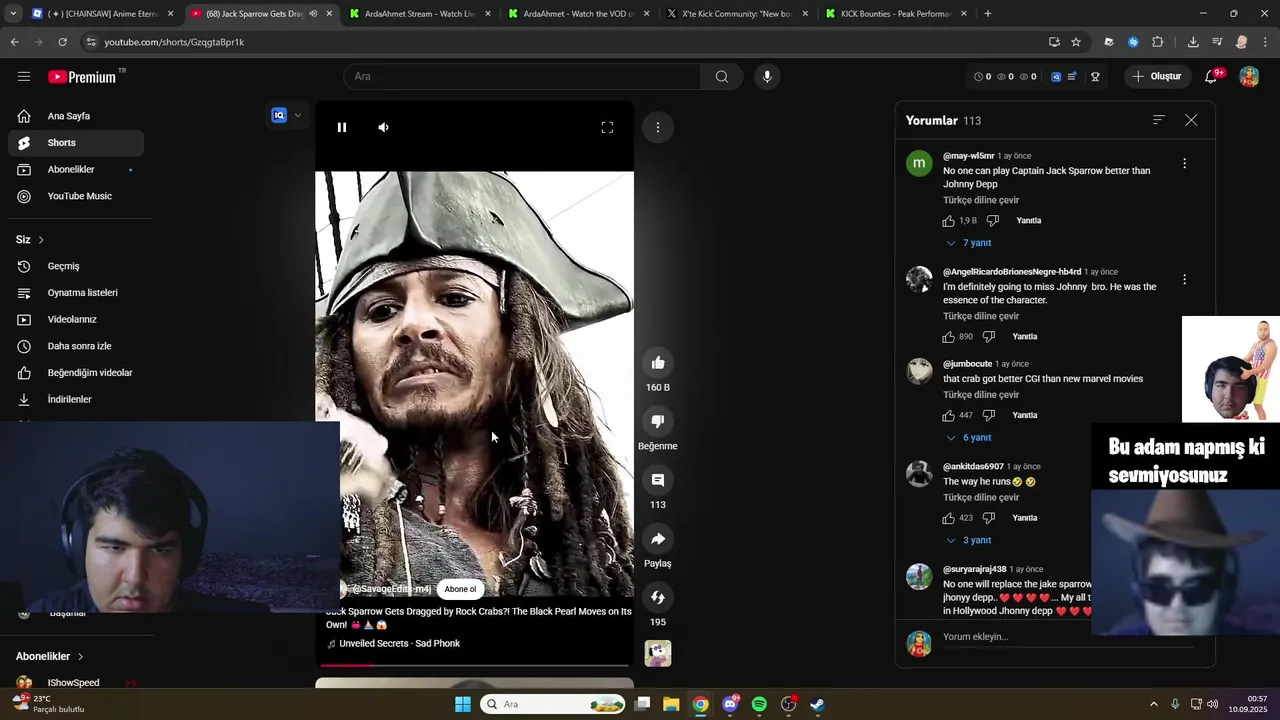Open Geçmiş history
This screenshot has height=720, width=1280.
76,266
